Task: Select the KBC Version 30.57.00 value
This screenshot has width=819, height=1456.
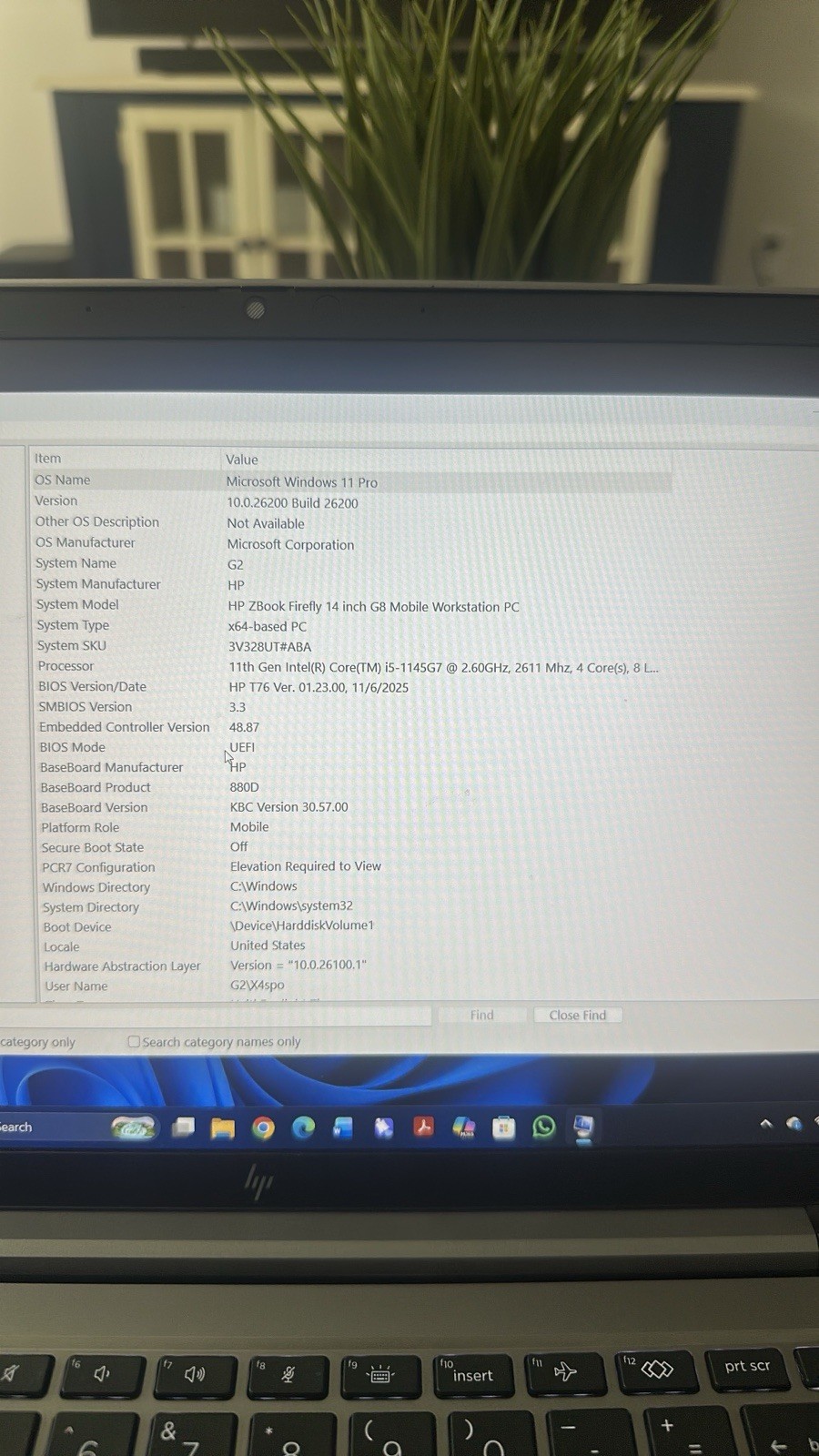Action: coord(288,806)
